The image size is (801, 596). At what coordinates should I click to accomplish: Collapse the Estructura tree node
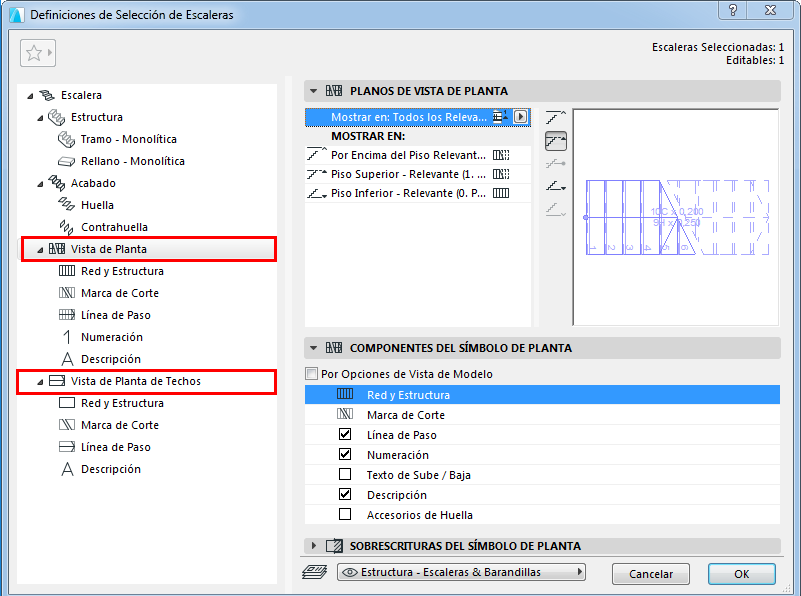coord(40,118)
